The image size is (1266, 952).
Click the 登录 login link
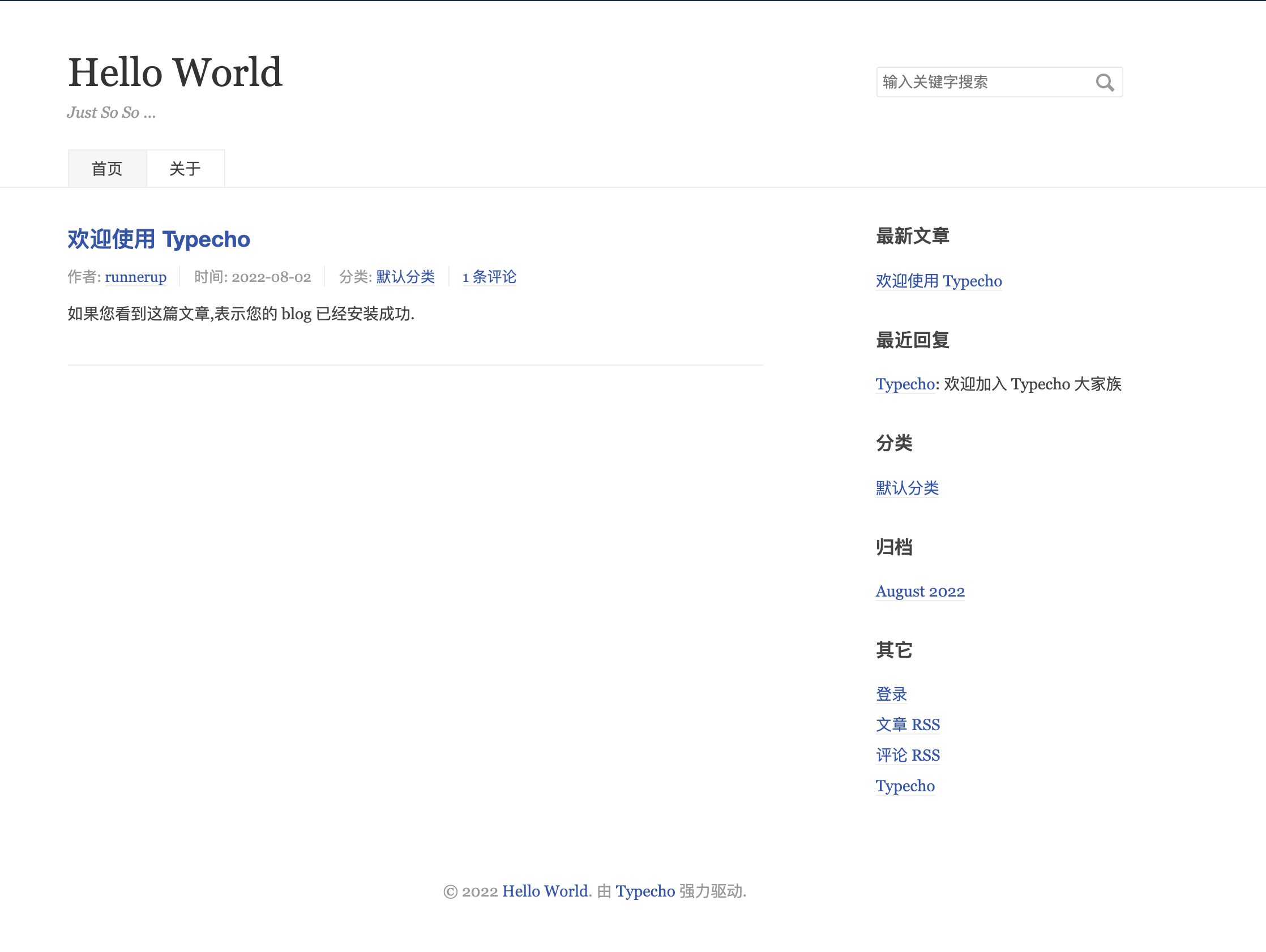click(x=891, y=694)
